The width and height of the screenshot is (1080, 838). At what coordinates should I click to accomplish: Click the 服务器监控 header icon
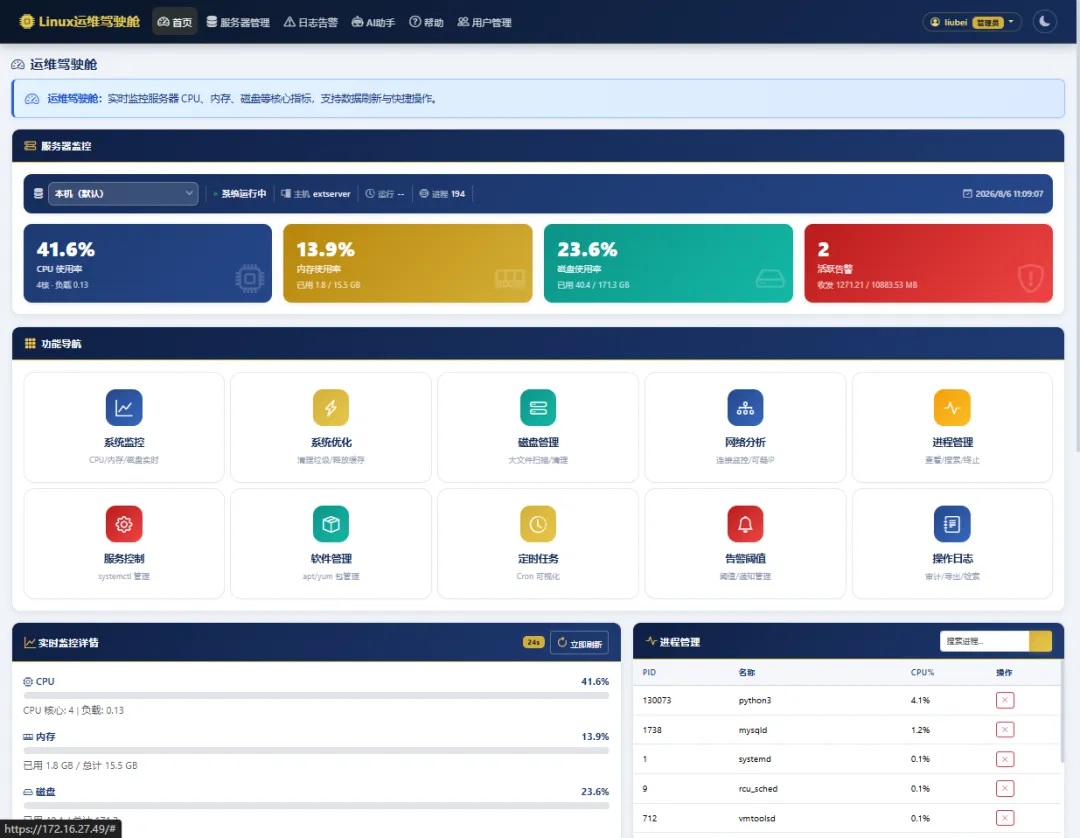pyautogui.click(x=30, y=145)
